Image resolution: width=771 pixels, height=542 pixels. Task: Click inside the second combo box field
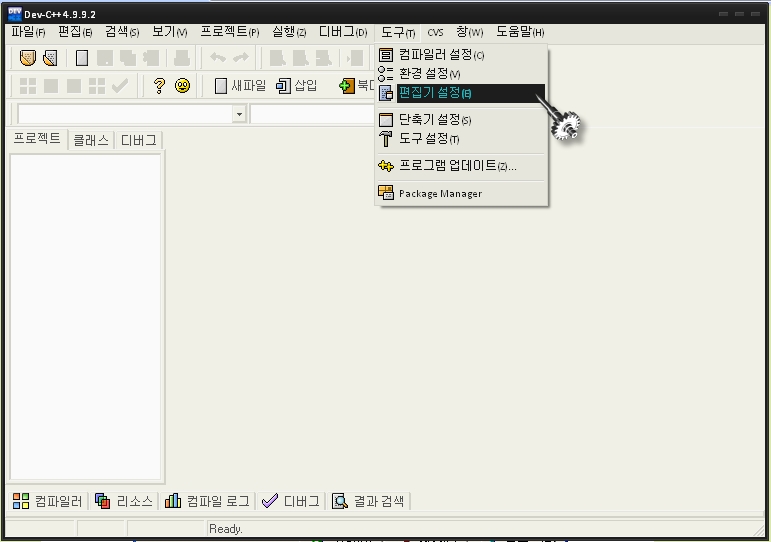[x=313, y=114]
